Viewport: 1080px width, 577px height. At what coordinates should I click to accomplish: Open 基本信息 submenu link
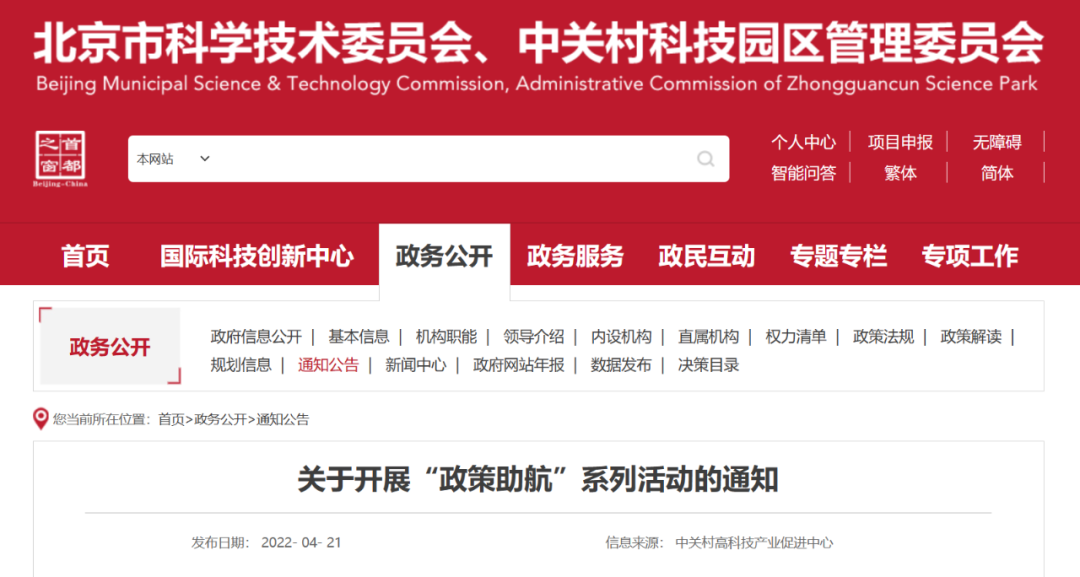[359, 337]
